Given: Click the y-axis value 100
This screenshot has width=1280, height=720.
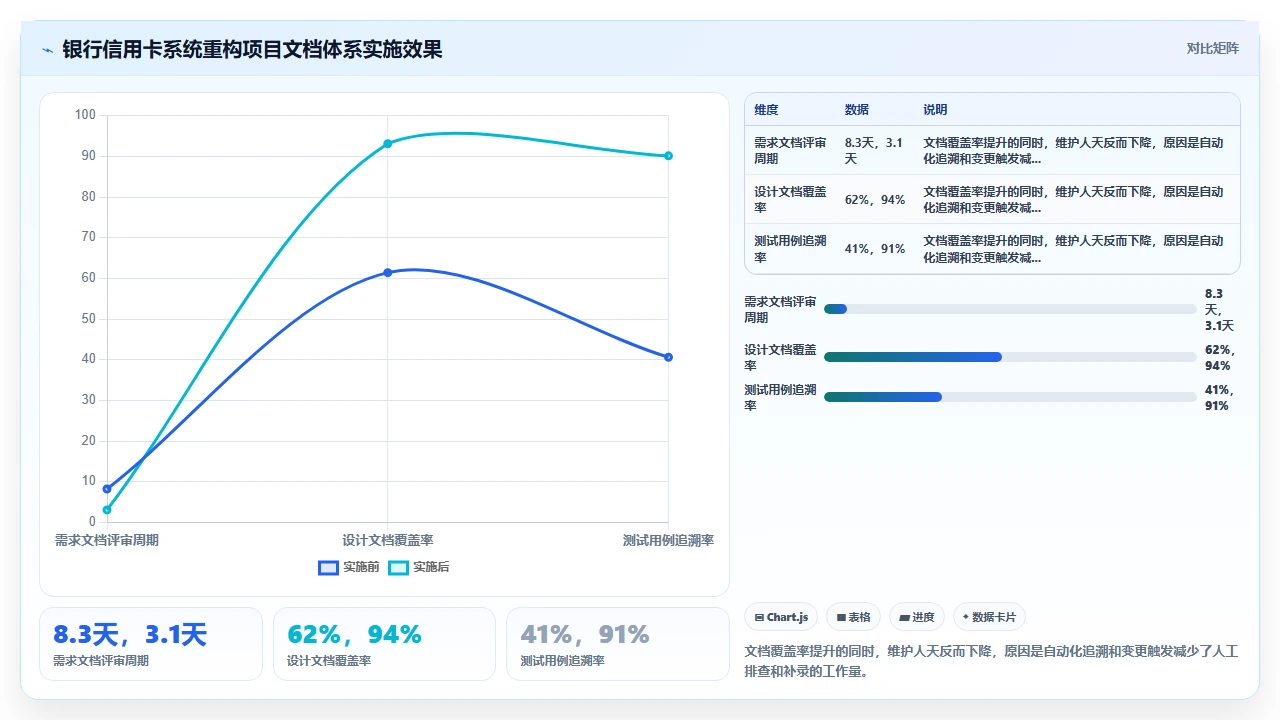Looking at the screenshot, I should pos(85,115).
